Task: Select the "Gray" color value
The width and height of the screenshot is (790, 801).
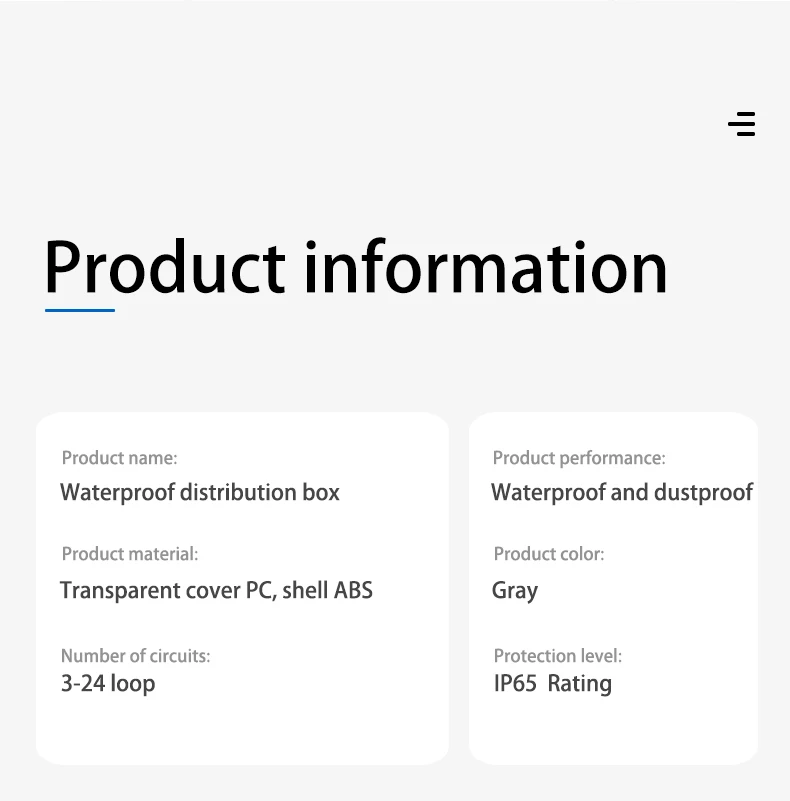Action: tap(515, 591)
